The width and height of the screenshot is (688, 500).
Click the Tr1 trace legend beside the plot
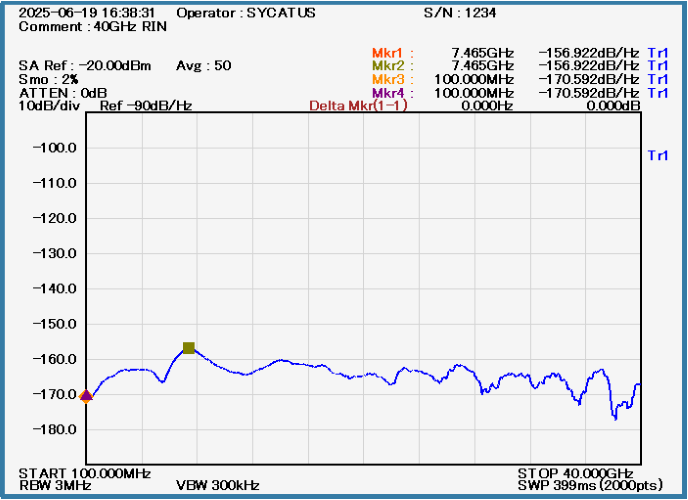click(658, 155)
